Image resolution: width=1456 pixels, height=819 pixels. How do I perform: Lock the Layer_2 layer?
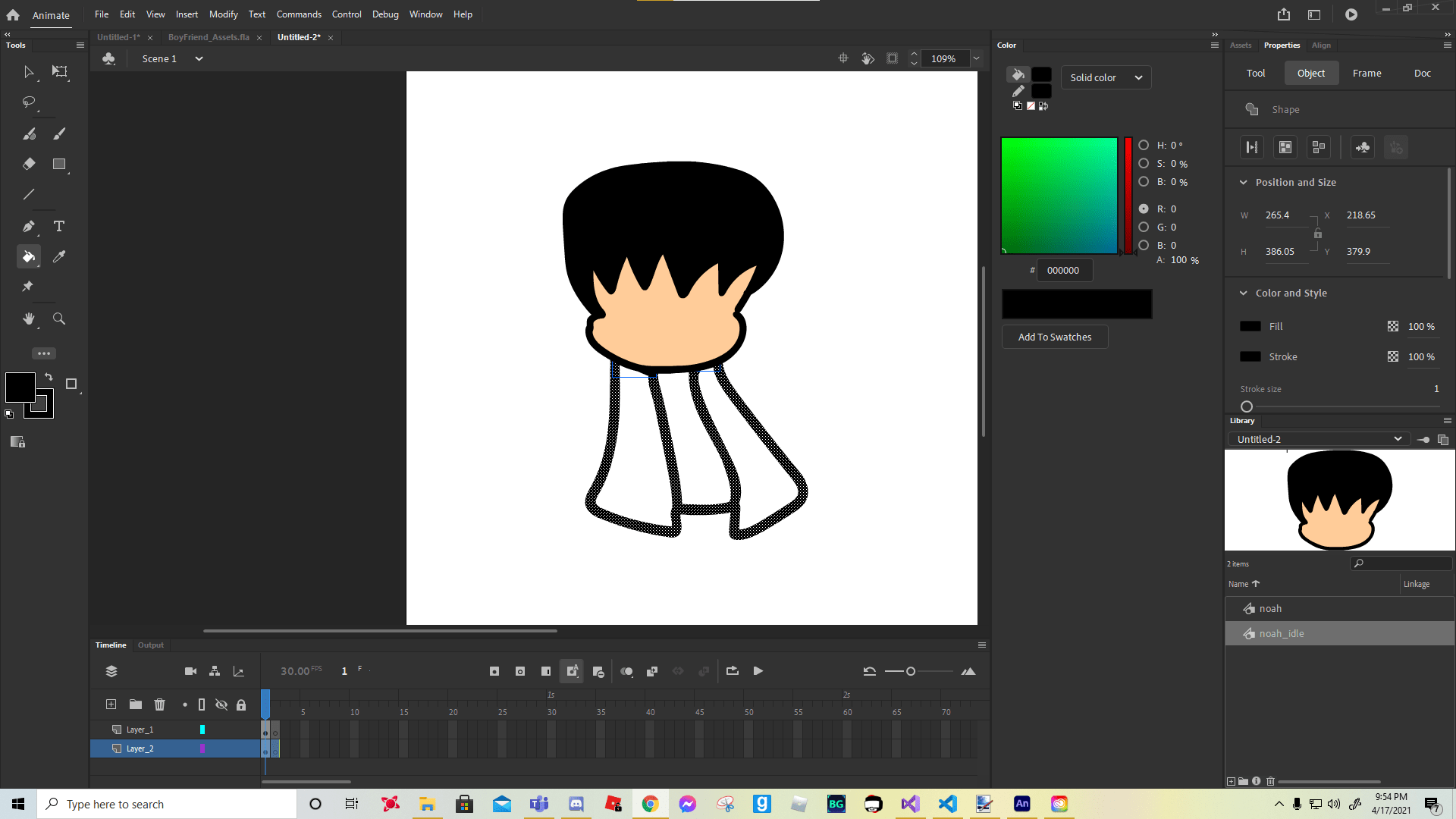coord(241,748)
